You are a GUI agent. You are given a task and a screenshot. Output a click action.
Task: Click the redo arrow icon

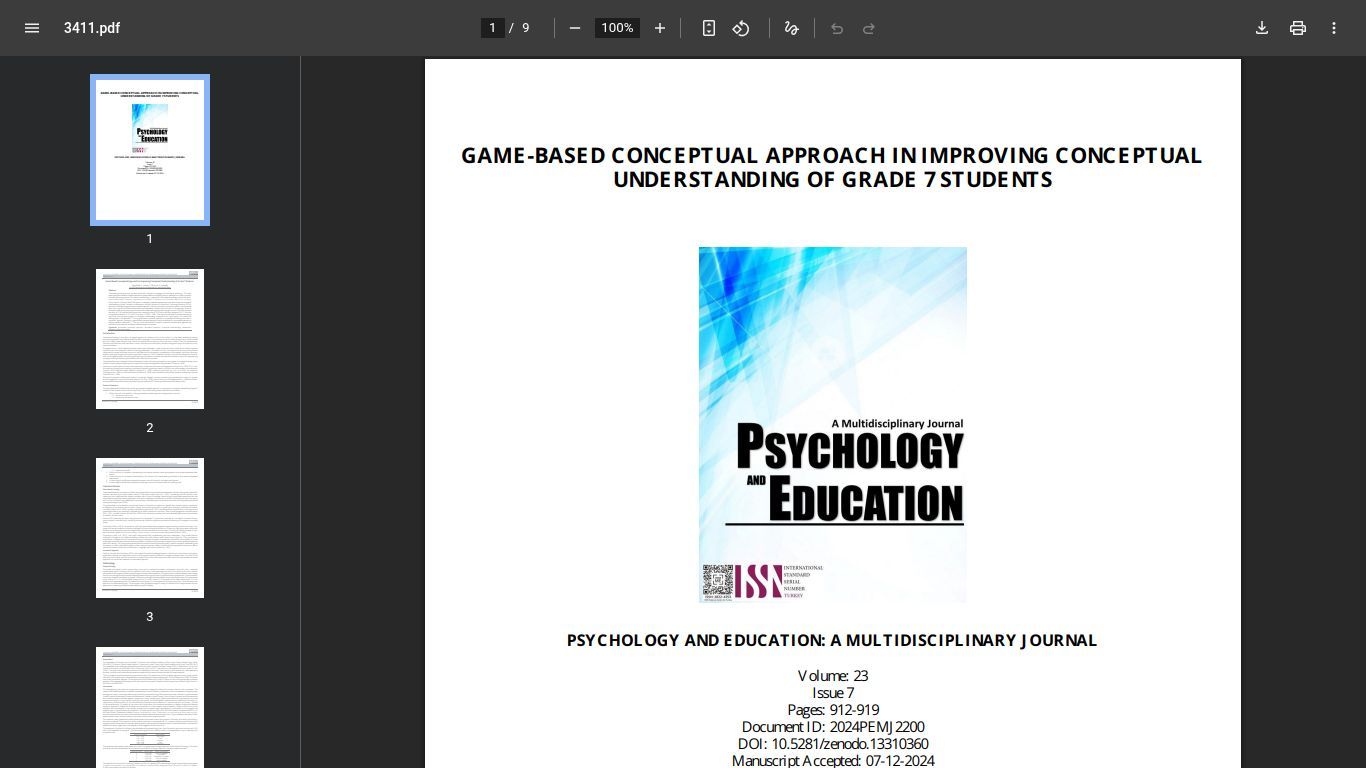point(869,28)
